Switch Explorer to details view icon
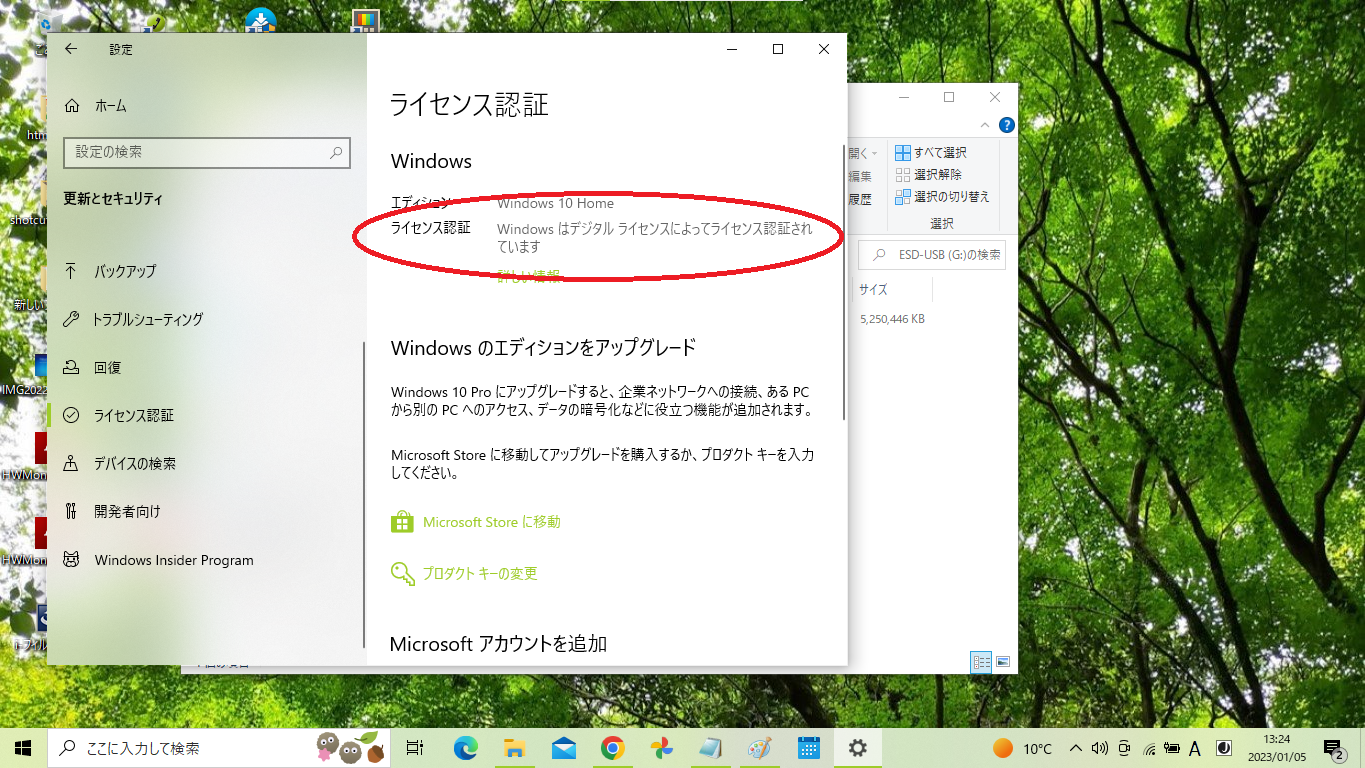 tap(981, 662)
